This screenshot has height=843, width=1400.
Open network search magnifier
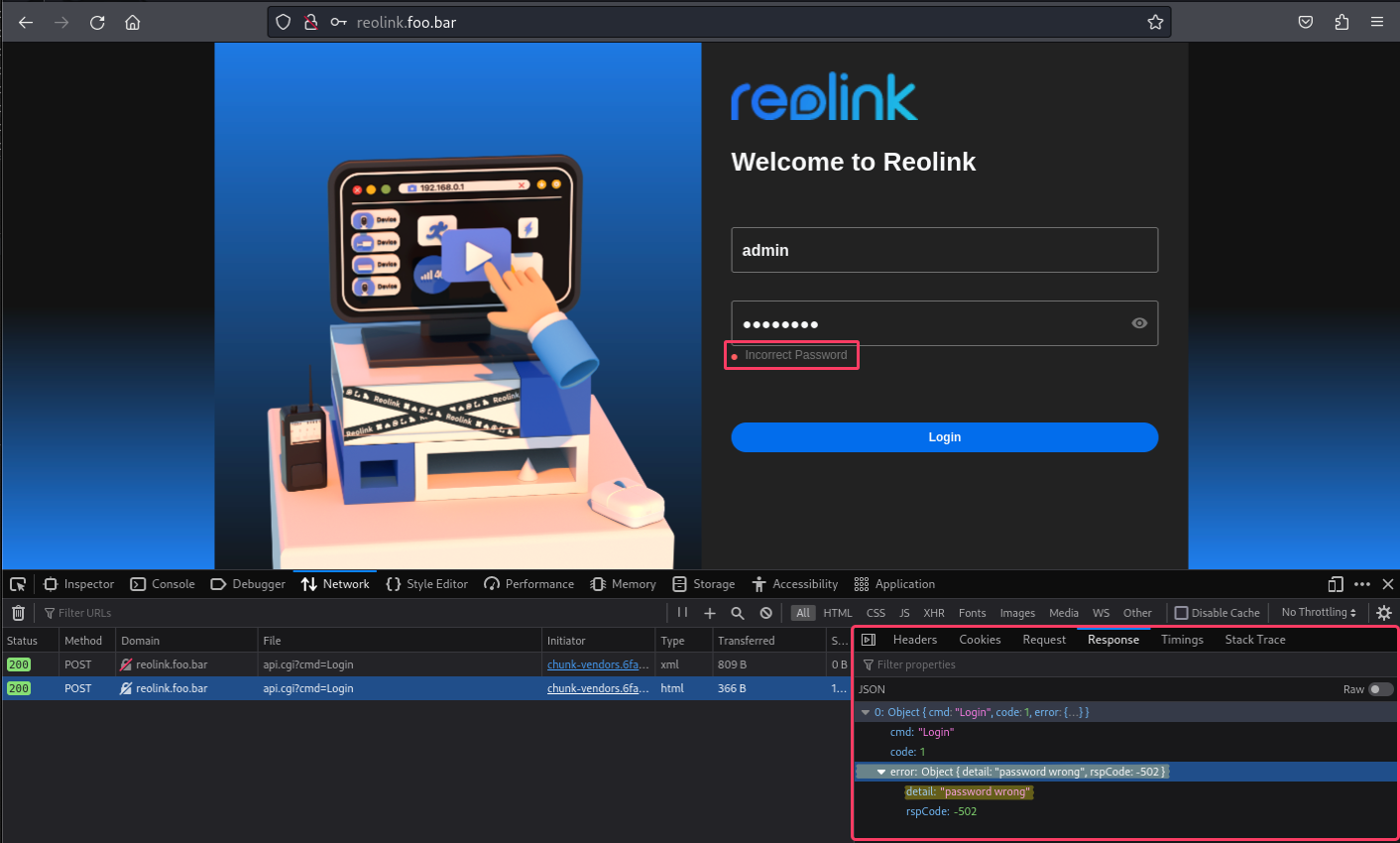point(738,613)
